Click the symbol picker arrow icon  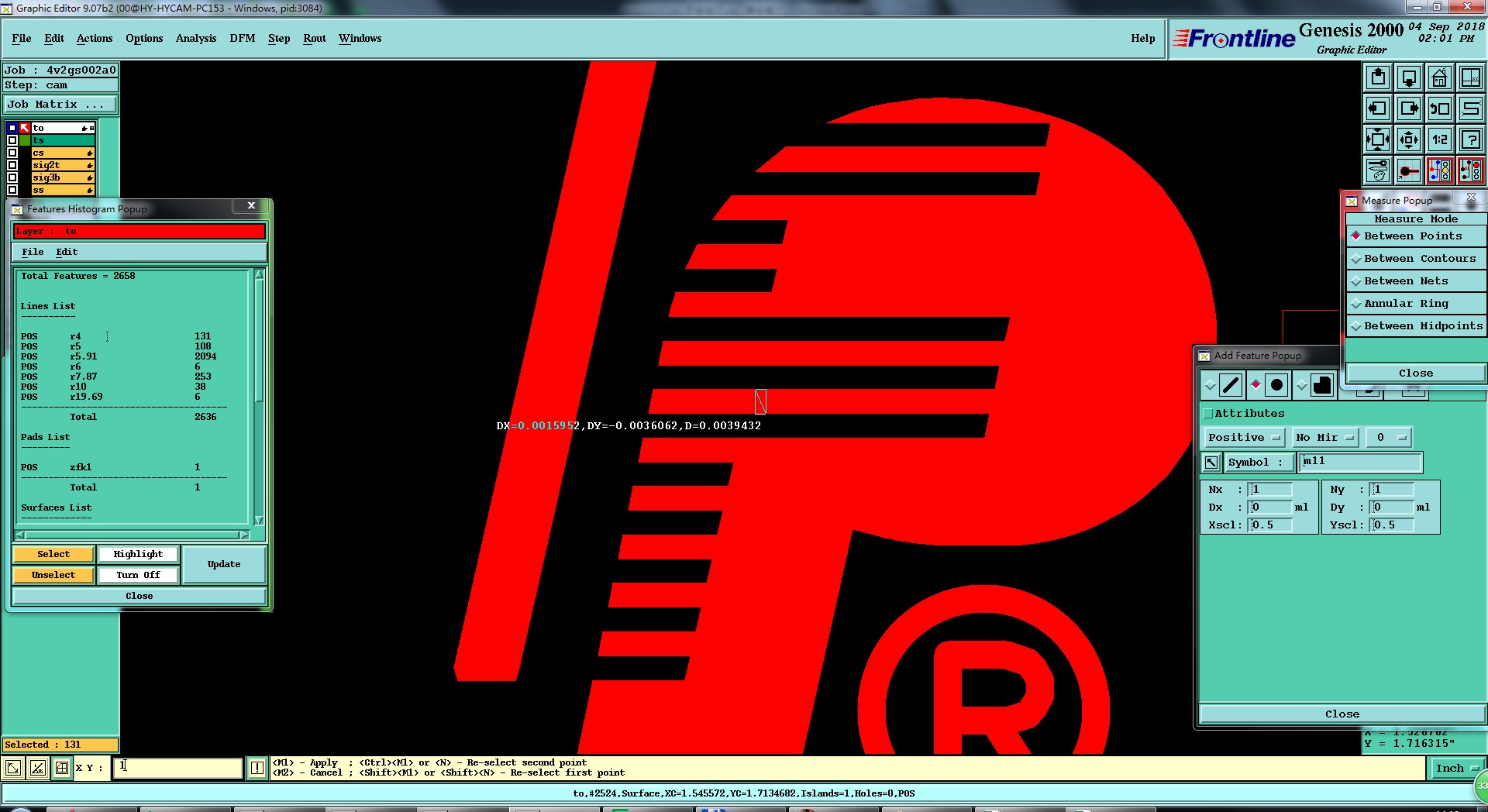tap(1211, 463)
